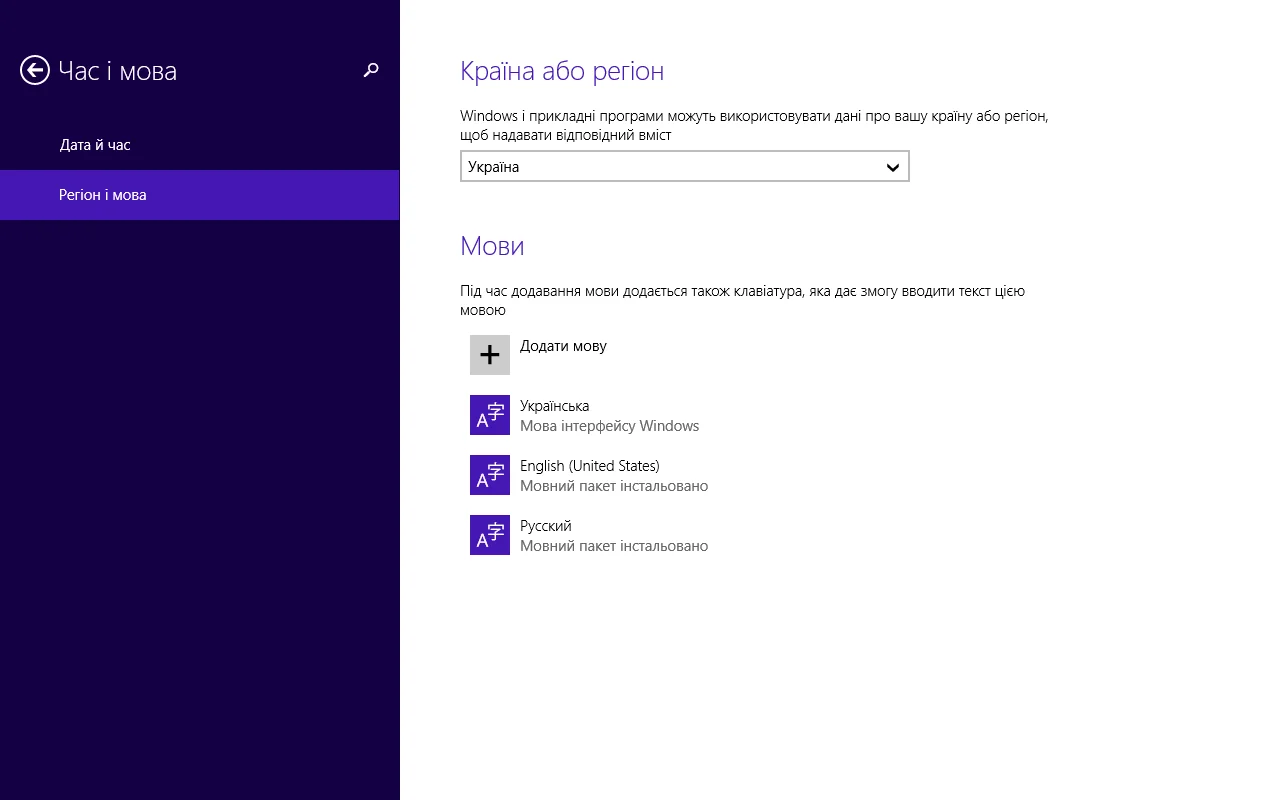
Task: Click the Час і мова page title
Action: [117, 71]
